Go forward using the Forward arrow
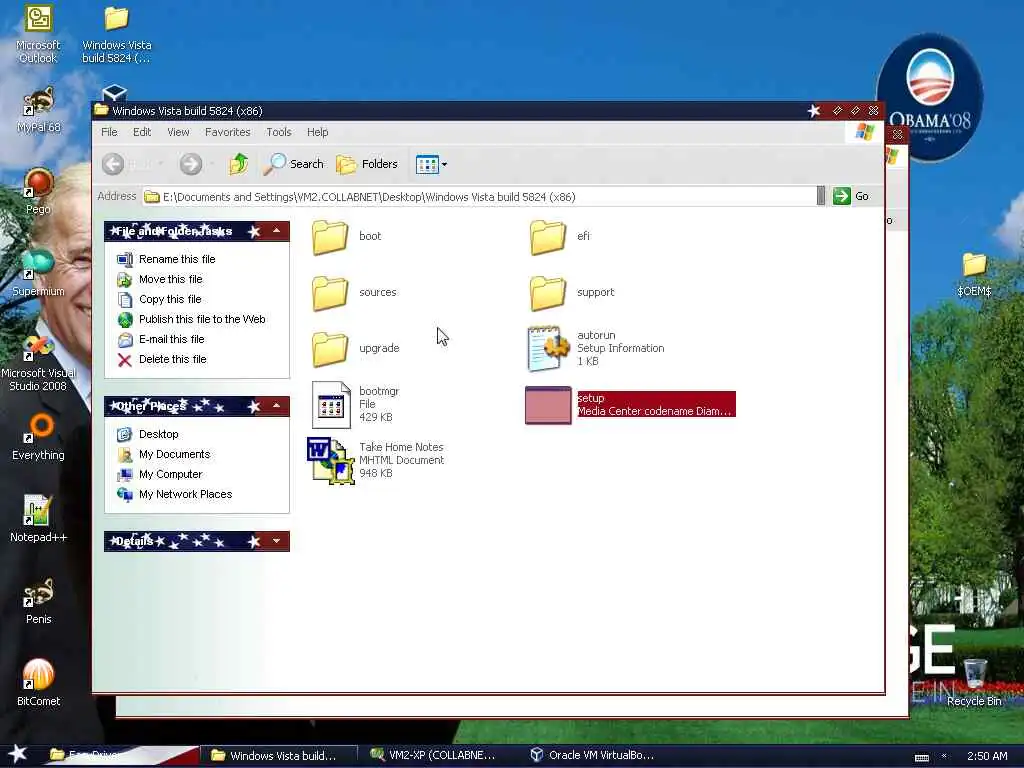 point(191,164)
